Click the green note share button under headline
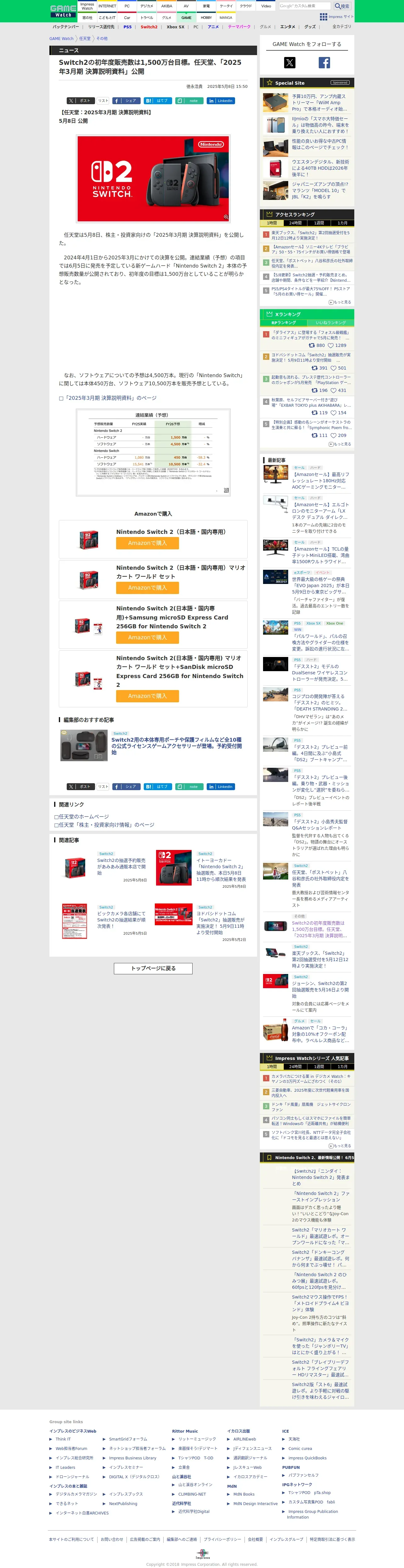The width and height of the screenshot is (404, 1568). click(189, 101)
